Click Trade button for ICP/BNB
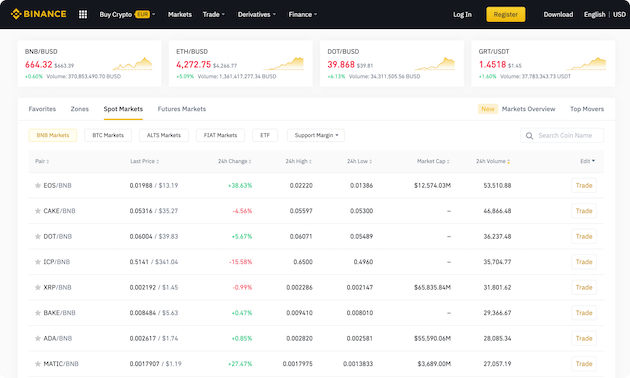The height and width of the screenshot is (378, 630). click(x=584, y=262)
